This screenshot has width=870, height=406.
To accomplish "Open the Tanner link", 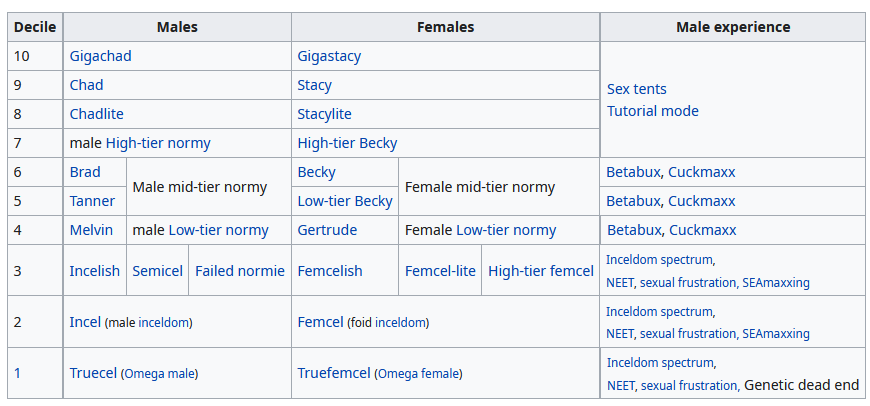I will [92, 201].
